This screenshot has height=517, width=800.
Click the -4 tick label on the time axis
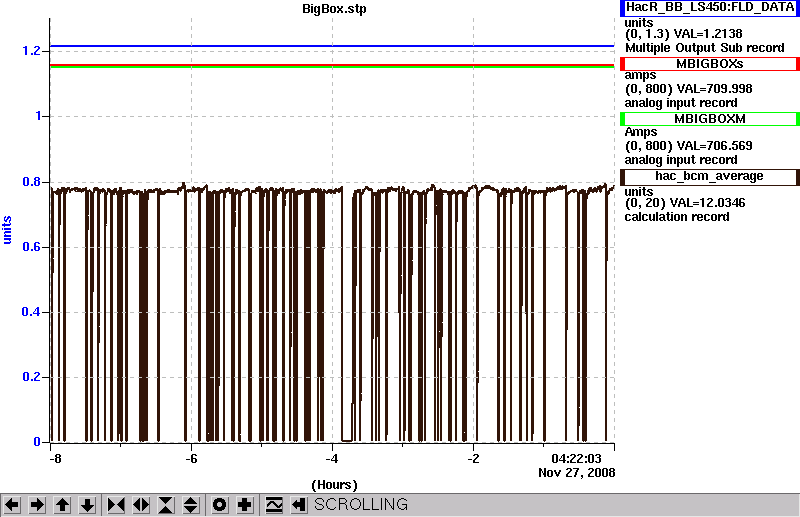(x=332, y=459)
